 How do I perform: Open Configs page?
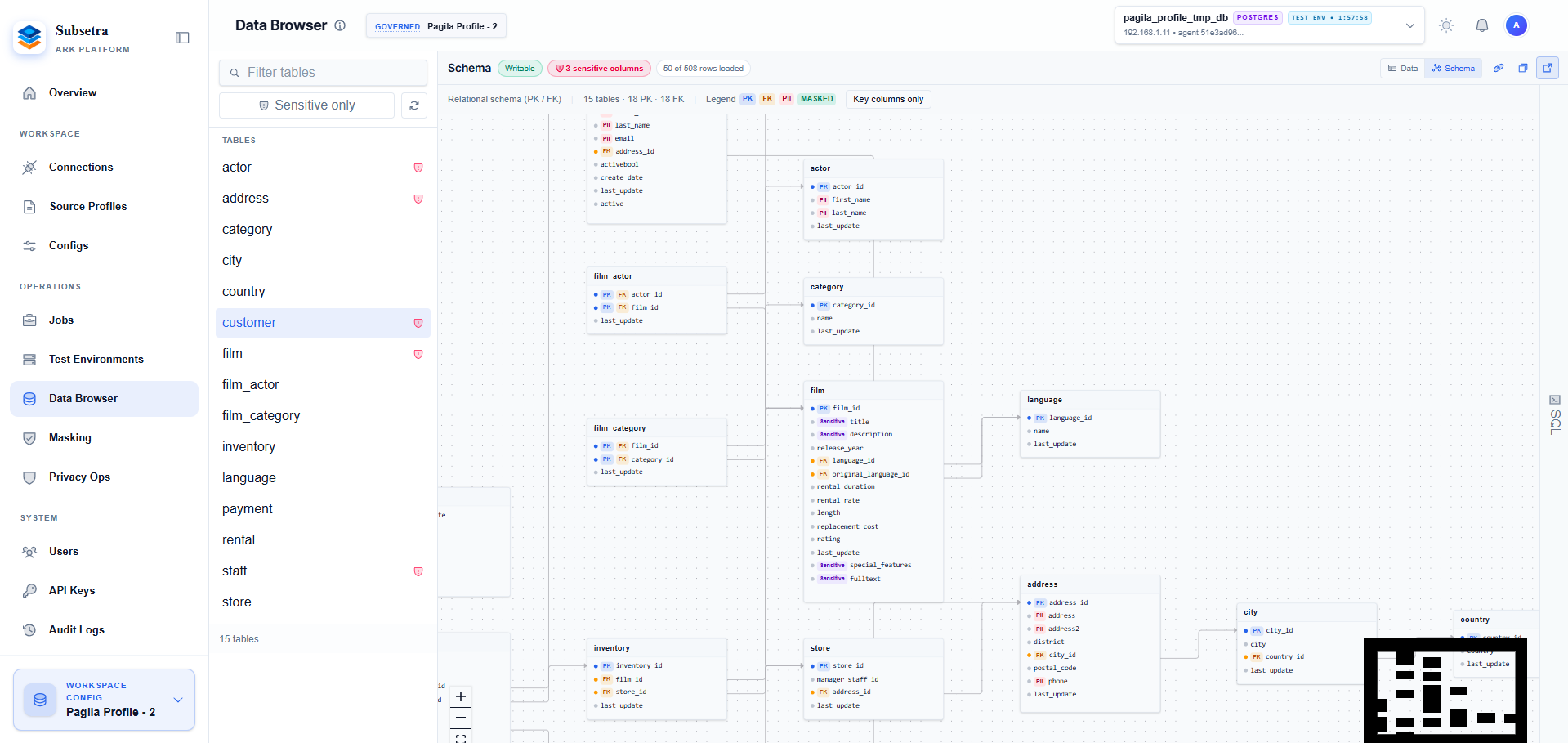104,245
